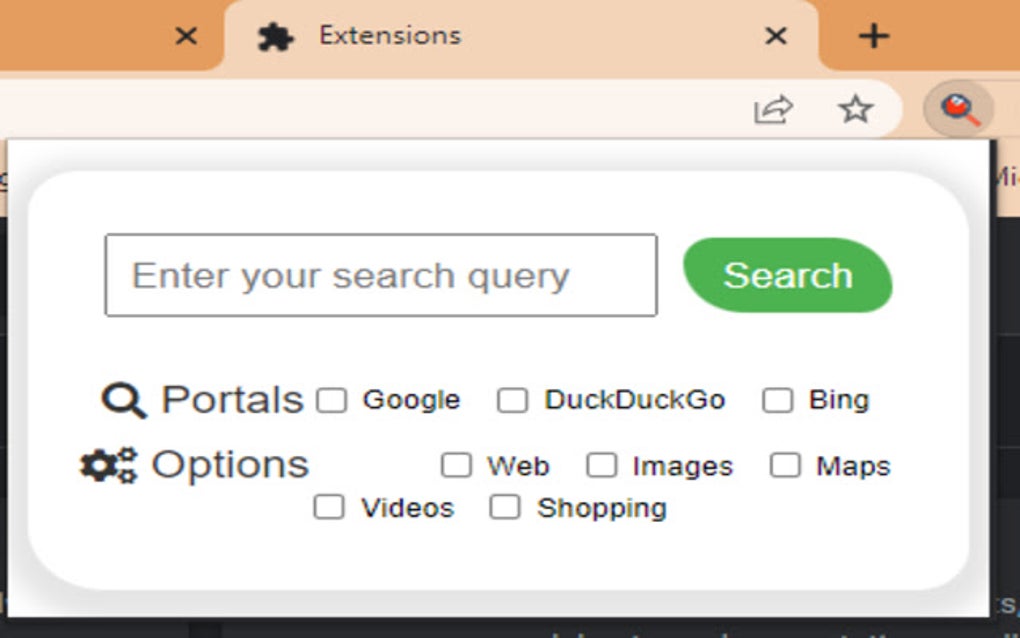Enable the Shopping search option

tap(503, 508)
